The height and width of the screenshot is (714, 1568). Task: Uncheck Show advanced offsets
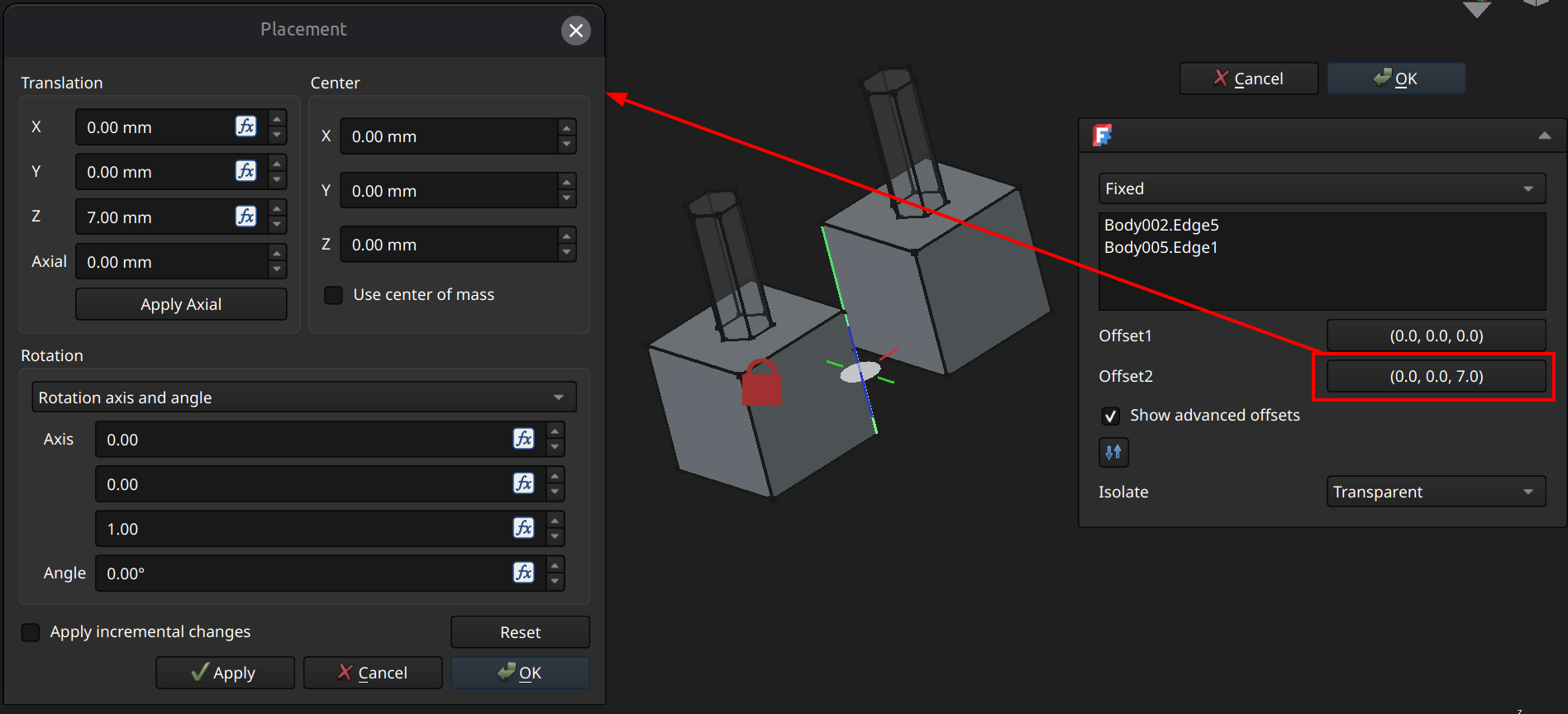coord(1110,416)
